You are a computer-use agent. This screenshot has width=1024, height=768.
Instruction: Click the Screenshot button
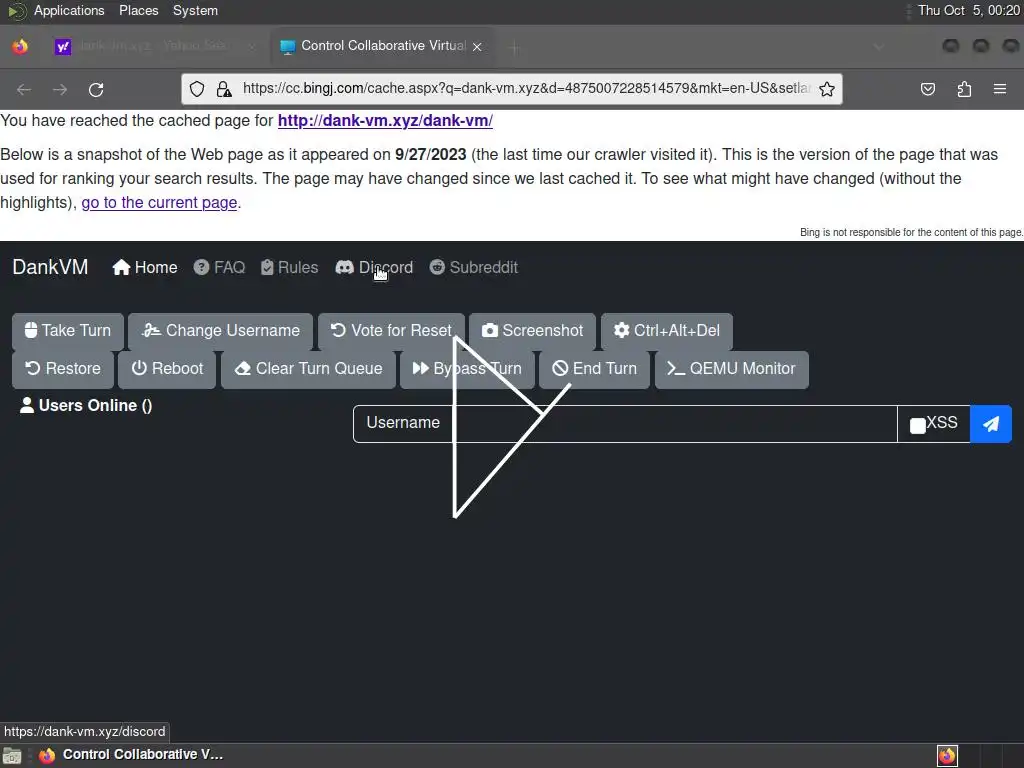pos(532,330)
